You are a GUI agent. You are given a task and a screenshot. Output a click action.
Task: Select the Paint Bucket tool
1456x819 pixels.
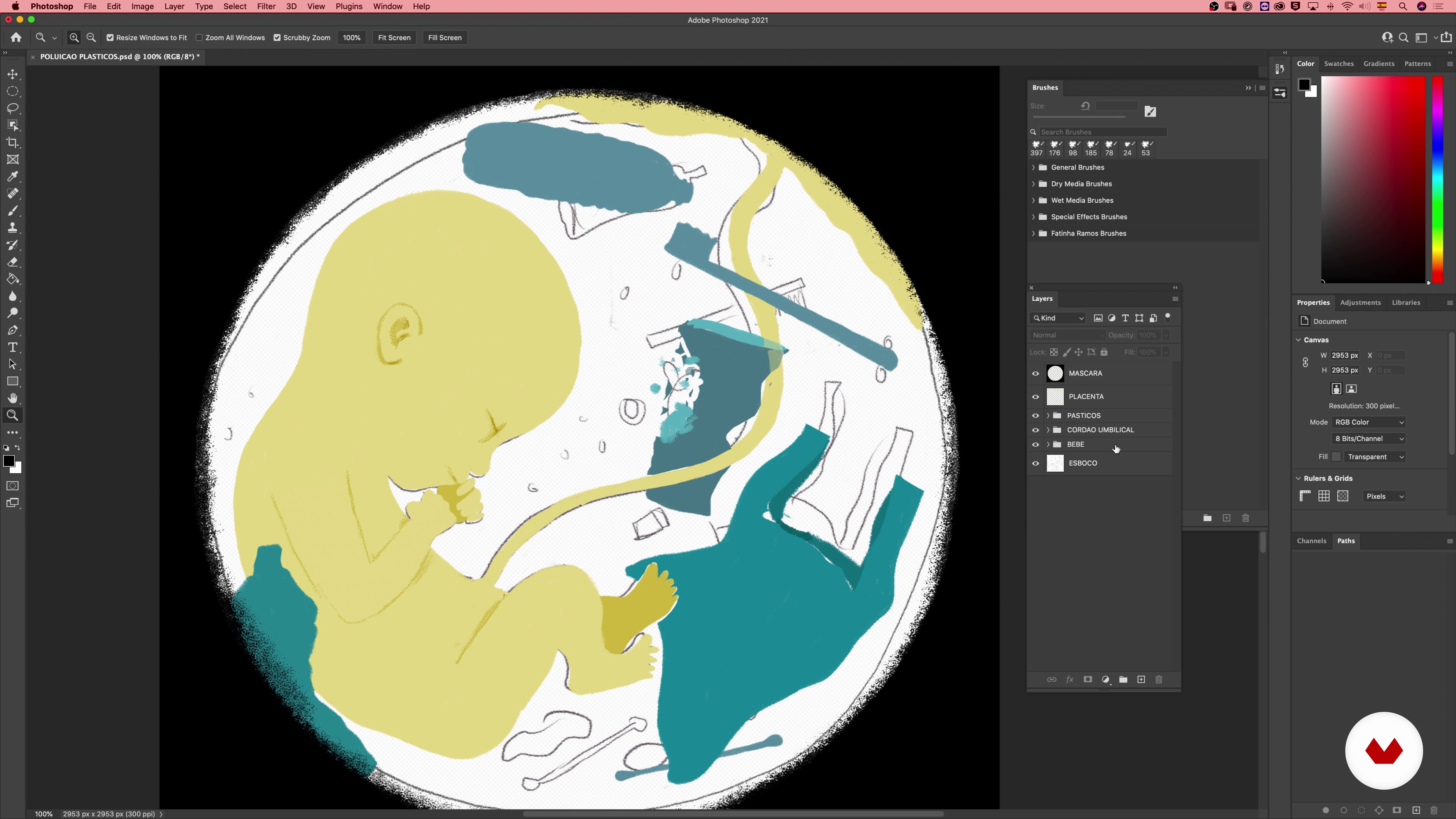click(13, 279)
